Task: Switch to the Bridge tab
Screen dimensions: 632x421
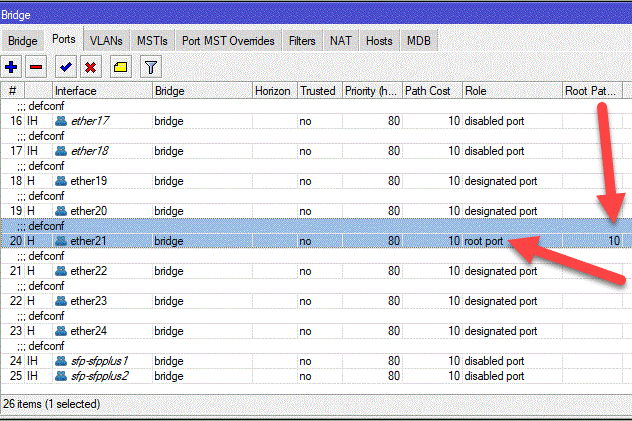Action: (x=23, y=41)
